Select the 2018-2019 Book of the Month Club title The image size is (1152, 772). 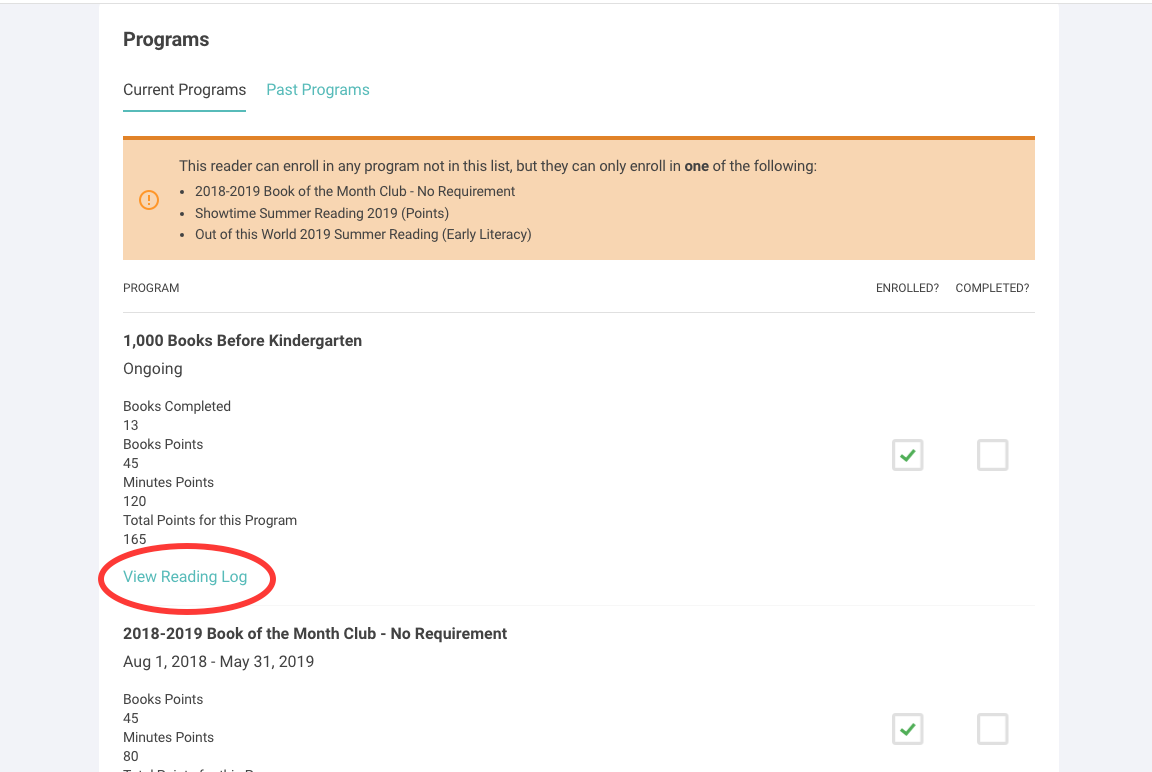[x=315, y=634]
